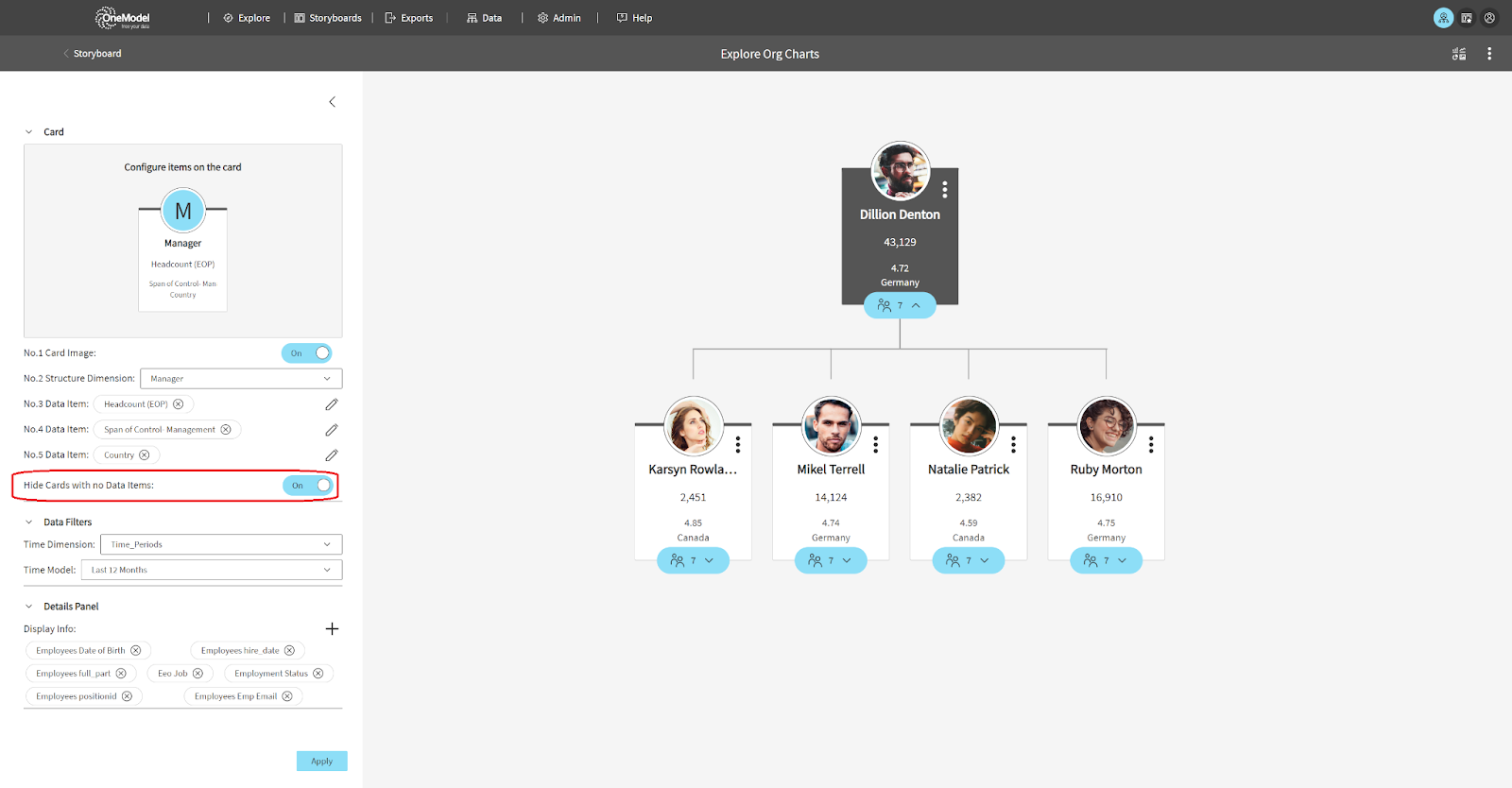Screen dimensions: 1512x788
Task: Click the Apply button
Action: click(x=321, y=762)
